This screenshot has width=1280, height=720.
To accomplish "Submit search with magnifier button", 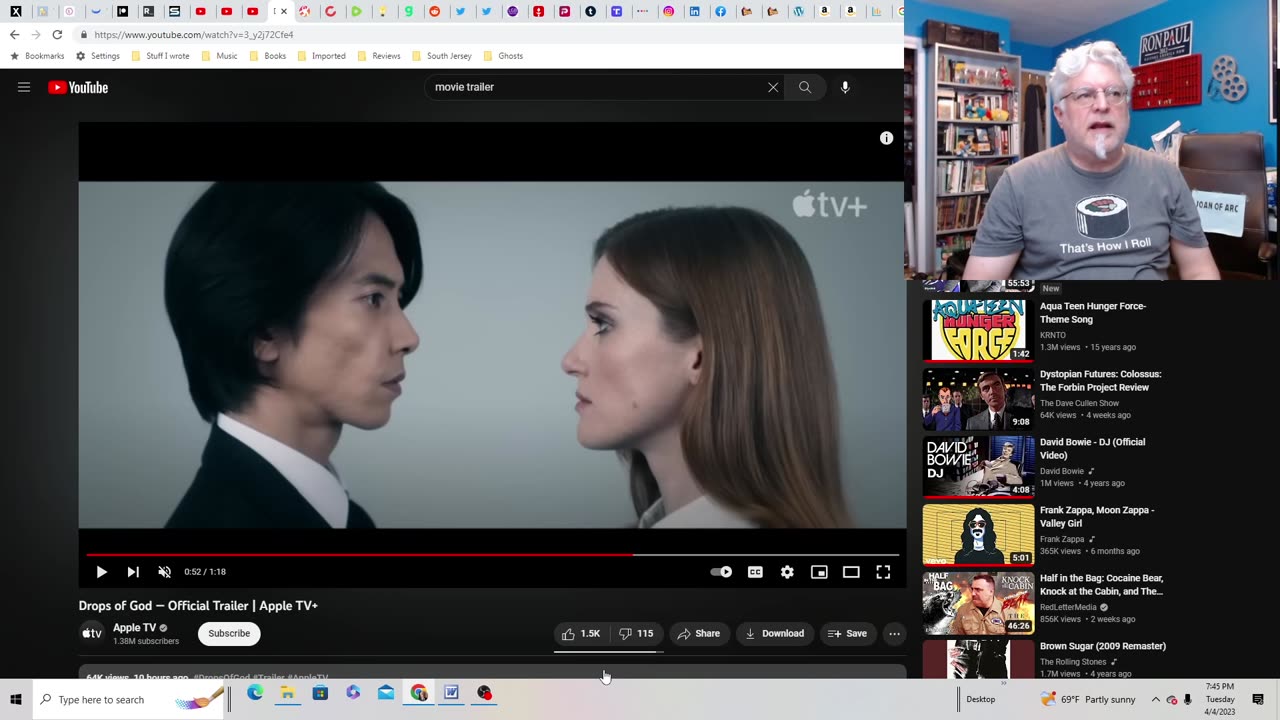I will pos(805,87).
